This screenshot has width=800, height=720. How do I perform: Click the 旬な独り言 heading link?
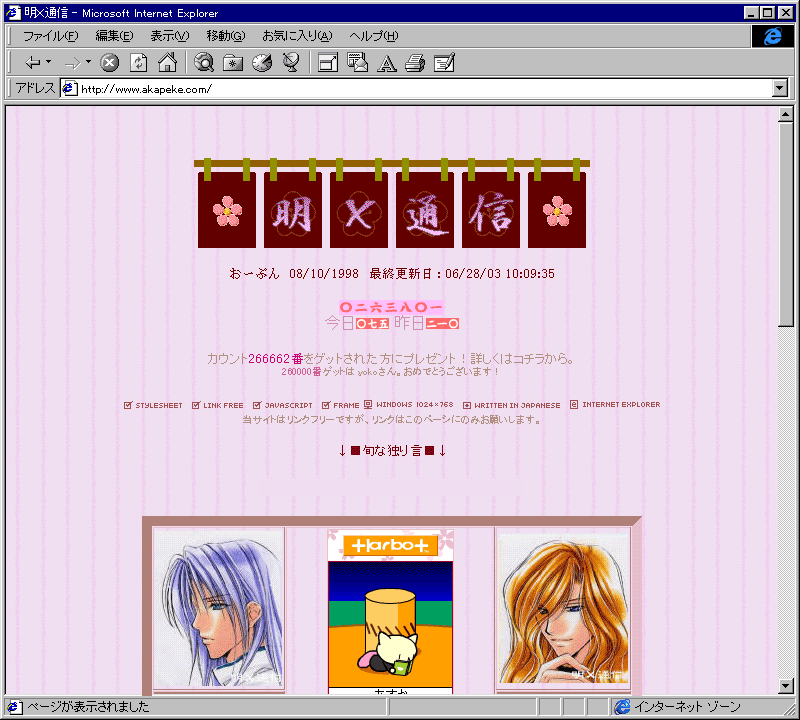pyautogui.click(x=392, y=451)
